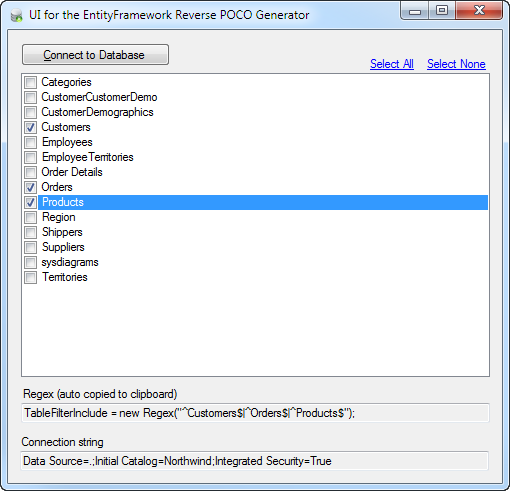Screen dimensions: 510x491
Task: Click into the Connection string text field
Action: click(255, 461)
